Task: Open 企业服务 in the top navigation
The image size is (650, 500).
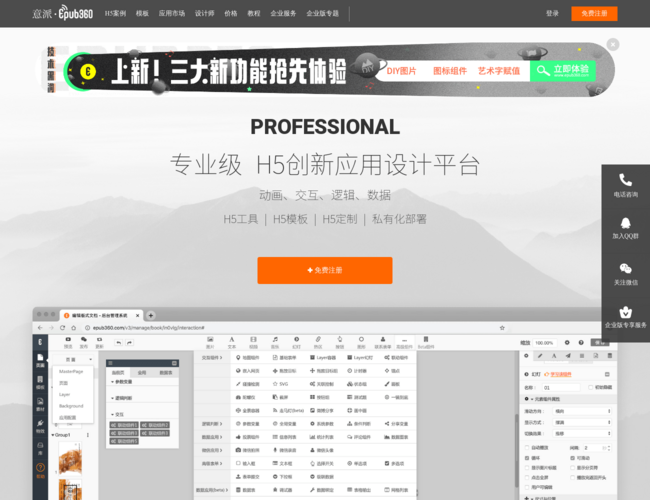Action: [283, 13]
